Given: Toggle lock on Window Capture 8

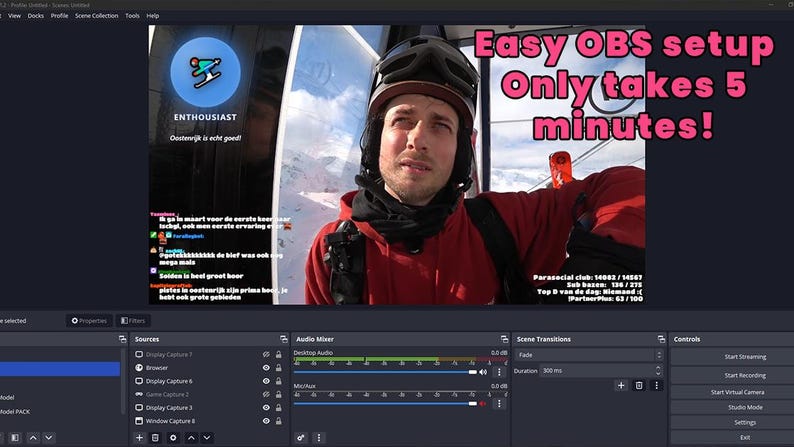Looking at the screenshot, I should [279, 421].
